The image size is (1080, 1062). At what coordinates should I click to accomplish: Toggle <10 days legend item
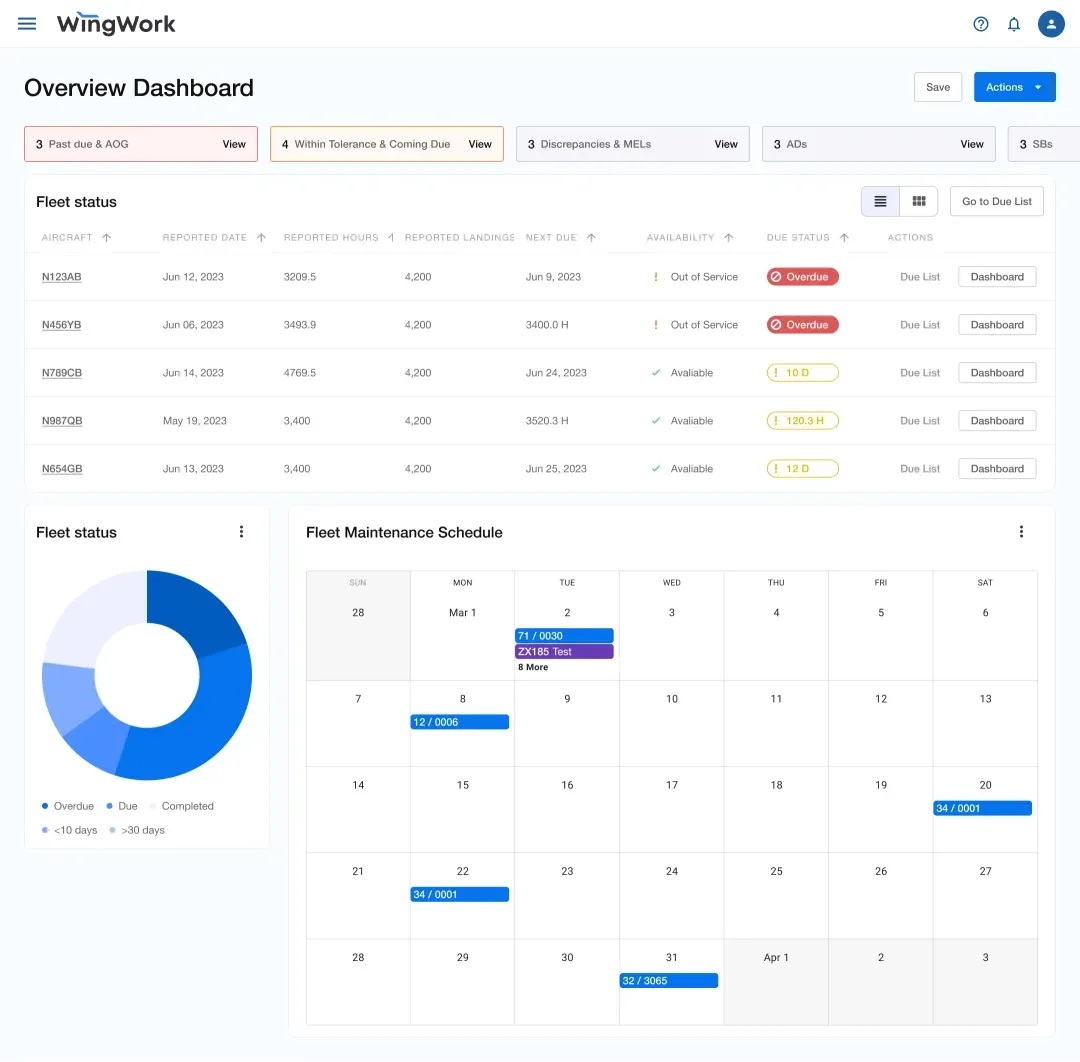tap(69, 830)
